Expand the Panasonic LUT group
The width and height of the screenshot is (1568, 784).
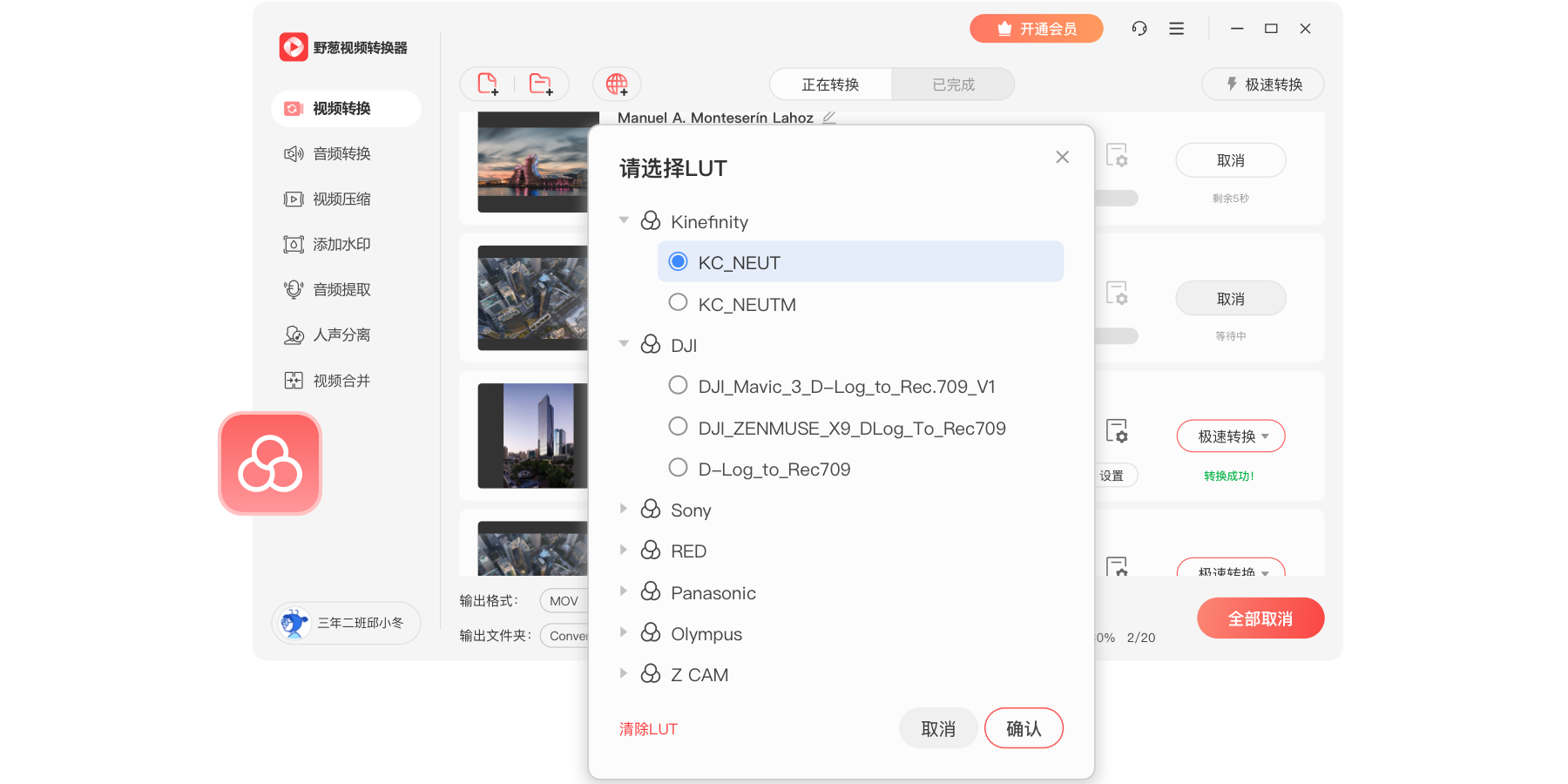click(x=624, y=592)
